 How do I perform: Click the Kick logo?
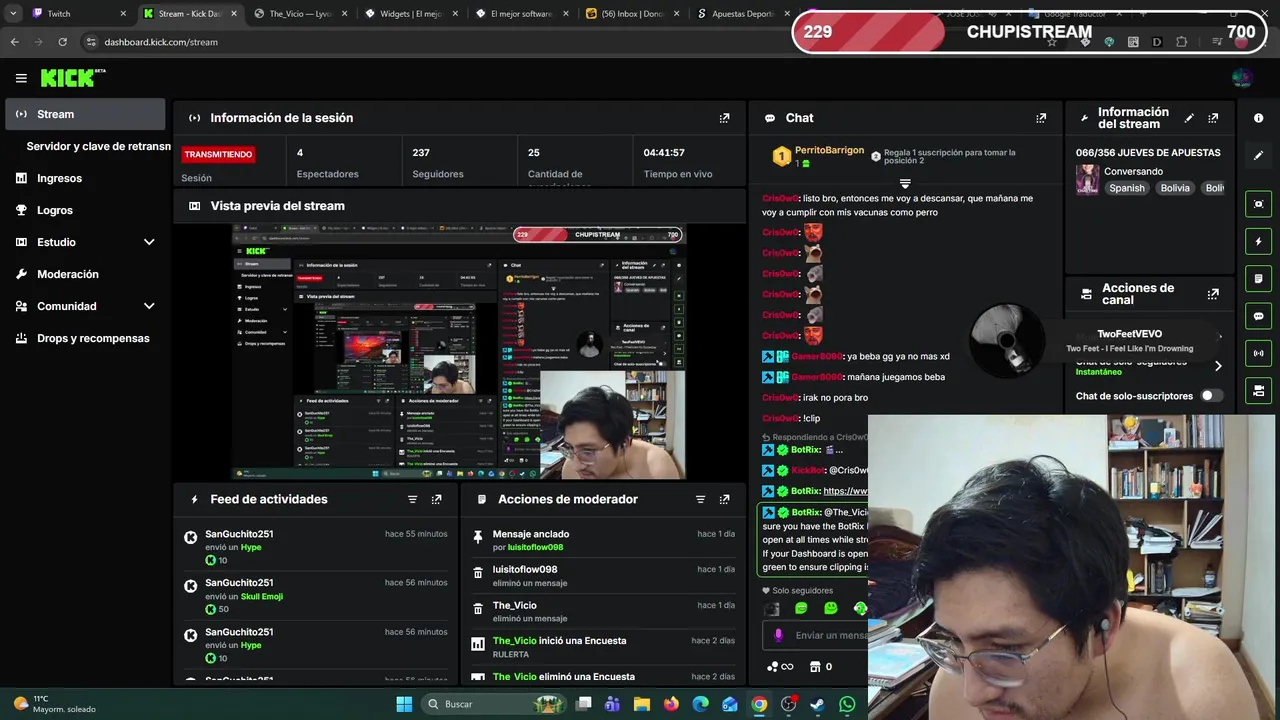pyautogui.click(x=73, y=78)
